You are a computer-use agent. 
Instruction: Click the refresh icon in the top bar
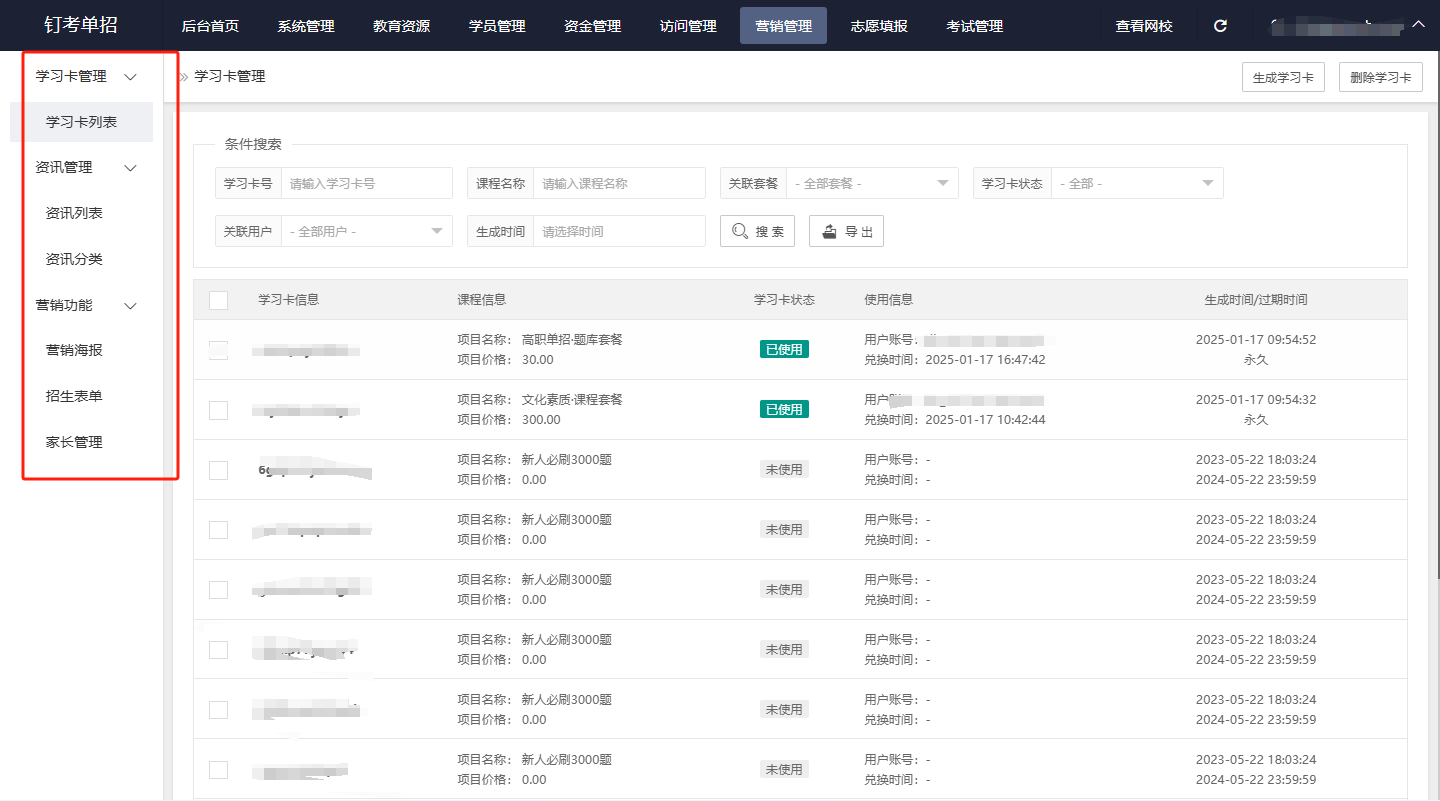tap(1220, 25)
